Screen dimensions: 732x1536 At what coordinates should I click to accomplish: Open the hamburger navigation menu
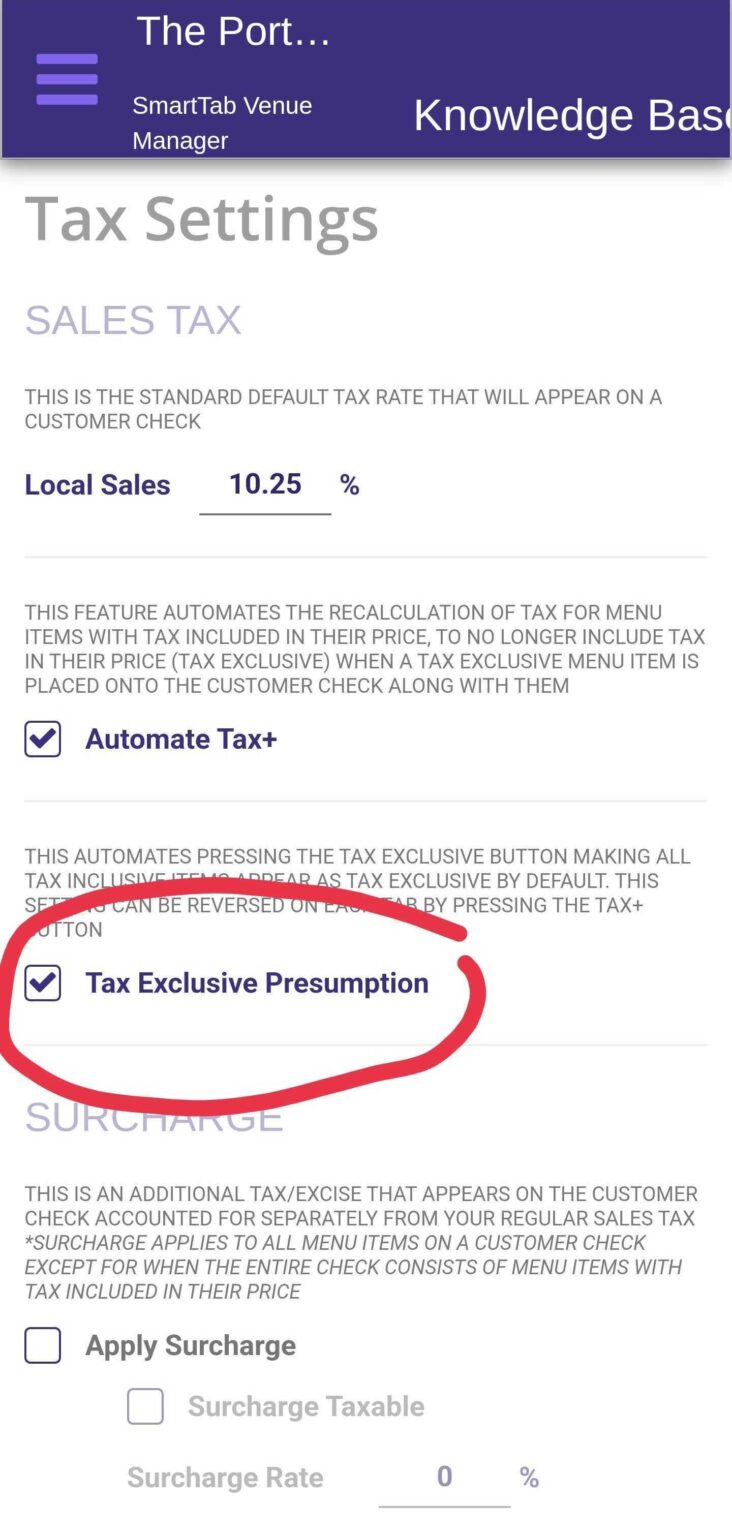pyautogui.click(x=67, y=79)
